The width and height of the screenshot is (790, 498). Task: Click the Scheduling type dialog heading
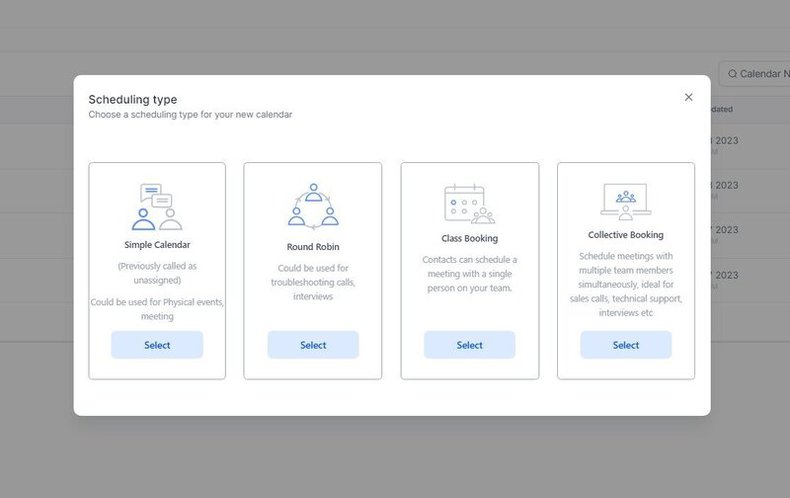pyautogui.click(x=133, y=99)
